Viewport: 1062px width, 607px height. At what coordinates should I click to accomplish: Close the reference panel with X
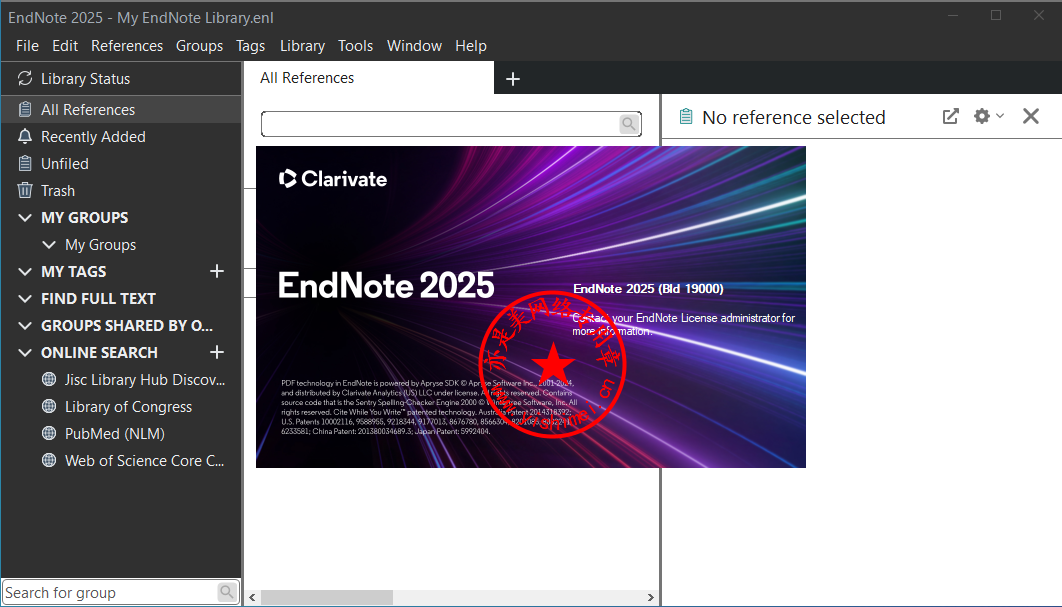coord(1031,117)
